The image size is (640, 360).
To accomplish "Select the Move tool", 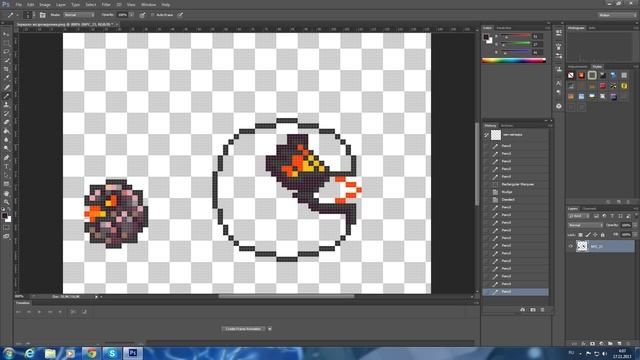I will 6,35.
